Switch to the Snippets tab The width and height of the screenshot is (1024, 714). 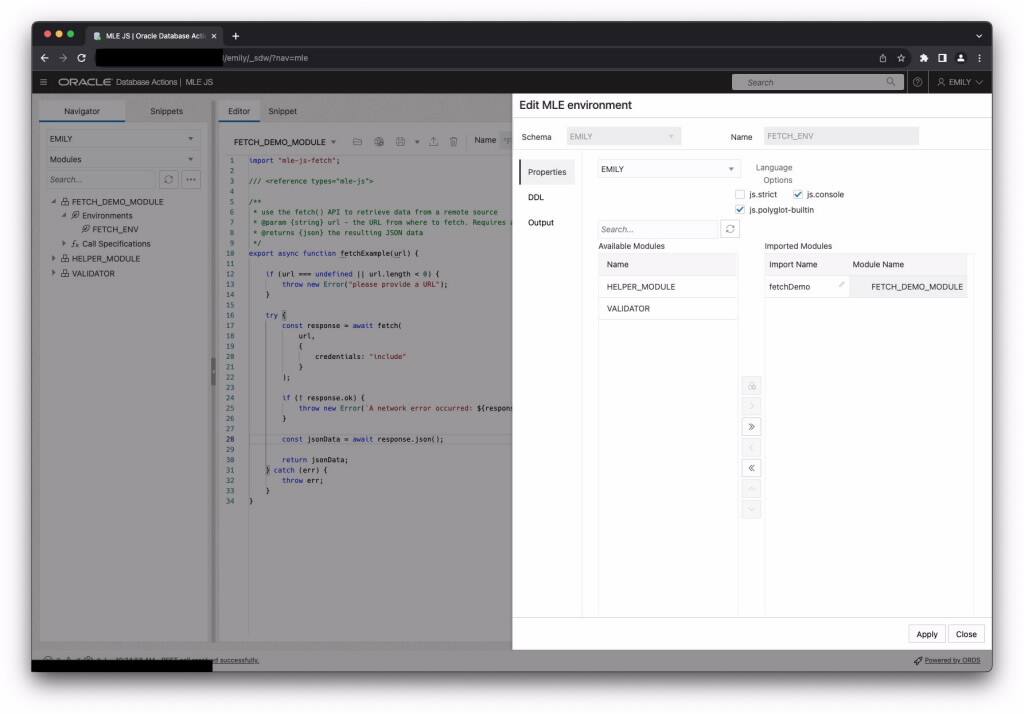pos(165,111)
